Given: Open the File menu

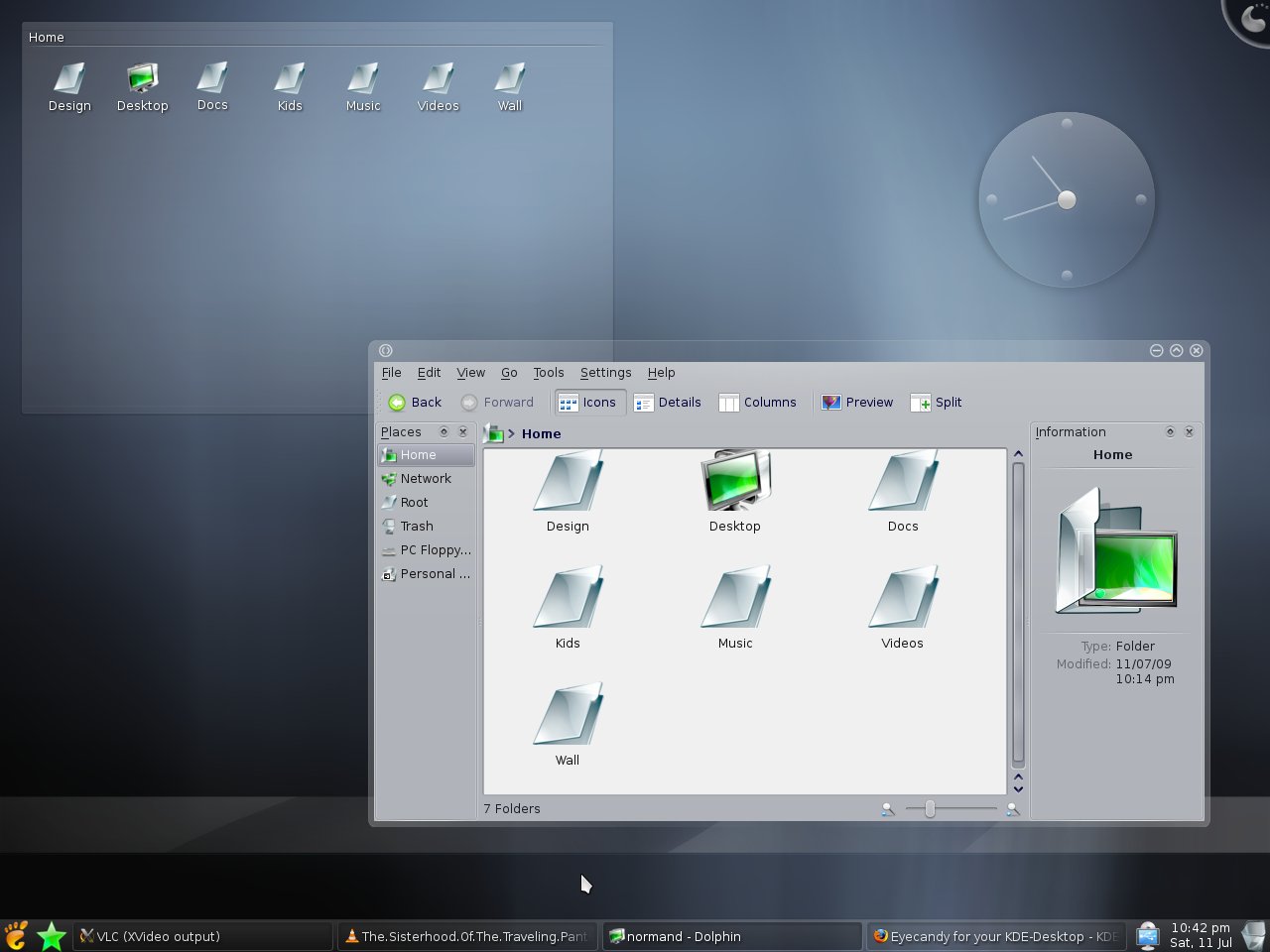Looking at the screenshot, I should pyautogui.click(x=392, y=373).
